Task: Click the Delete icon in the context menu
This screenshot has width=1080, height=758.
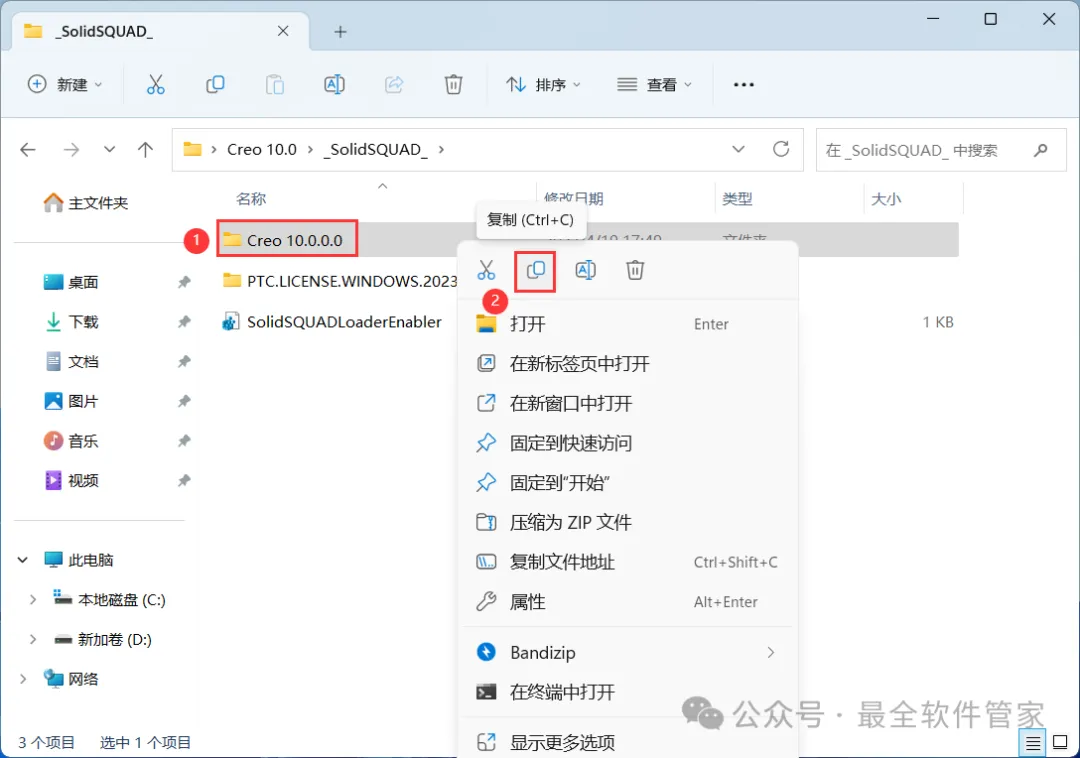Action: 635,270
